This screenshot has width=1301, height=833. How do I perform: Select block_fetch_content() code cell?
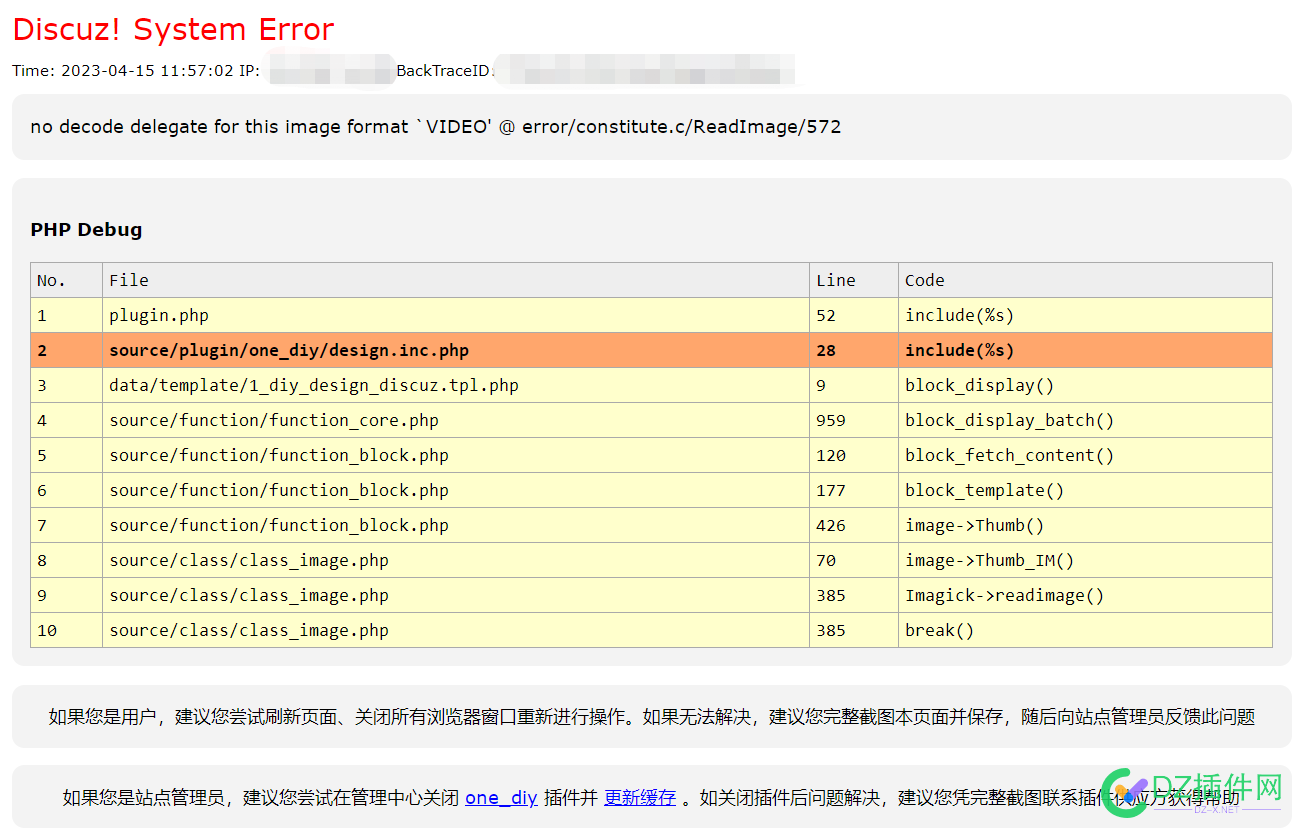pyautogui.click(x=1085, y=455)
